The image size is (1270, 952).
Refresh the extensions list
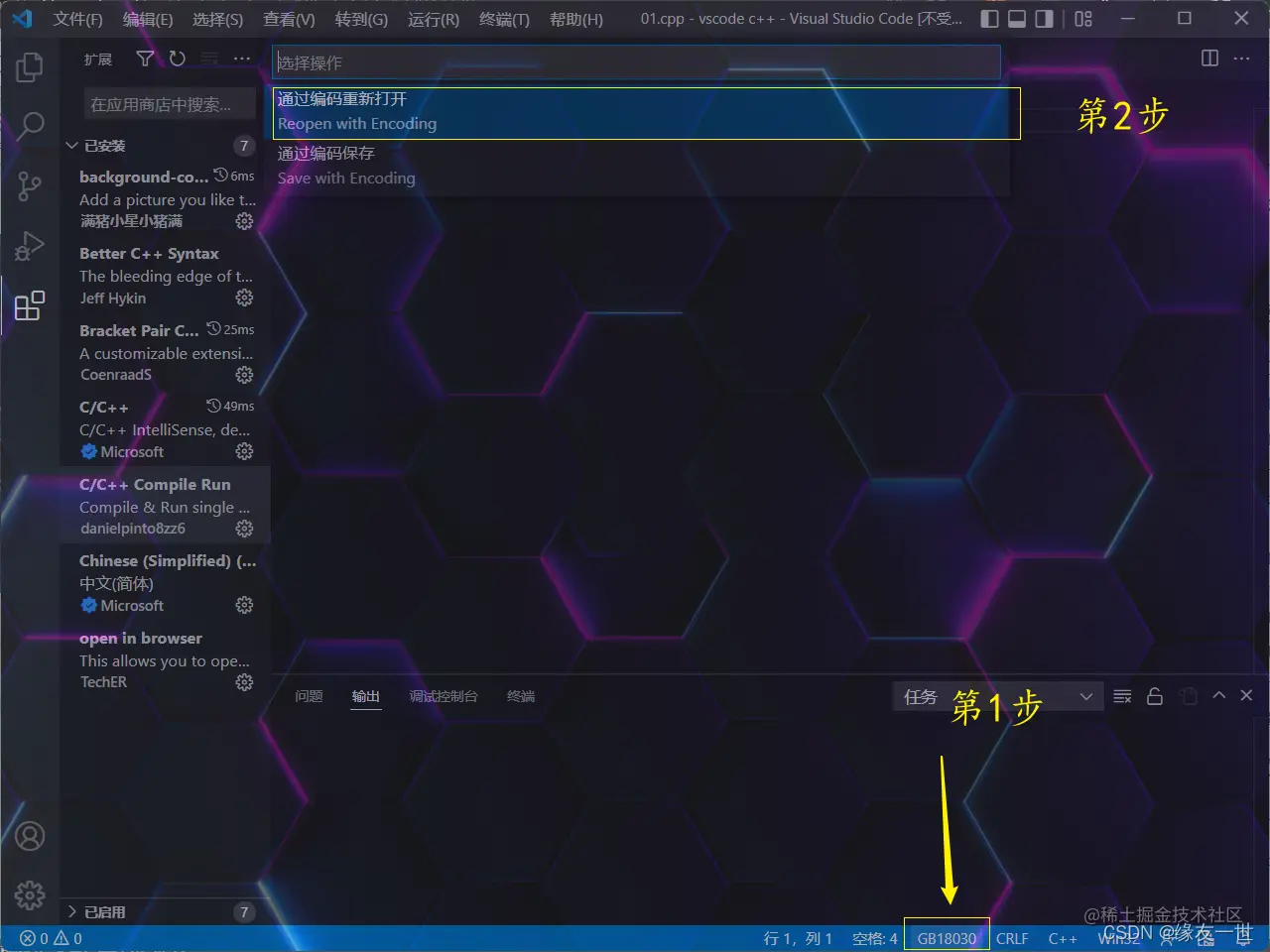coord(178,59)
